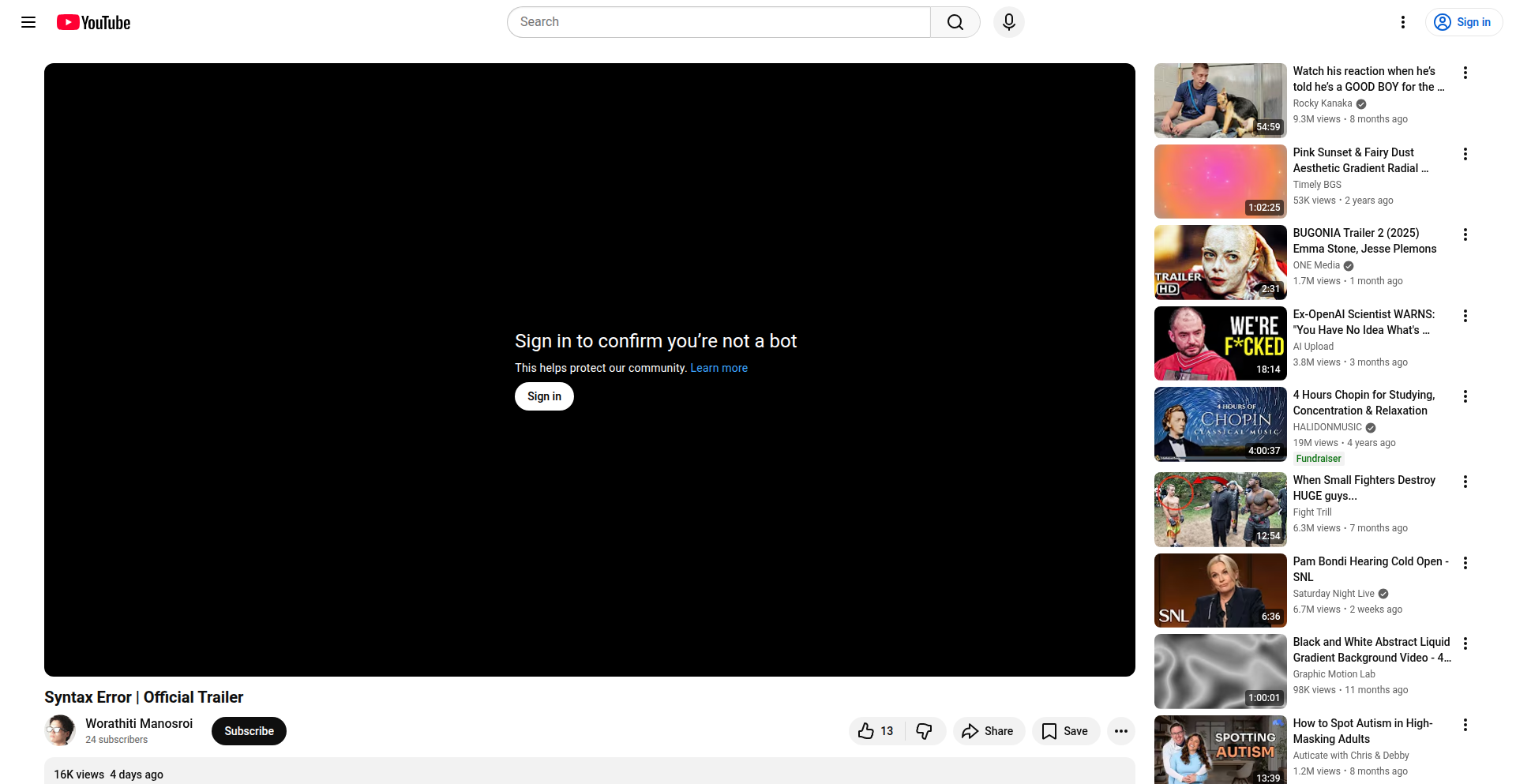Click the microphone voice search icon
This screenshot has height=784, width=1516.
[1009, 22]
